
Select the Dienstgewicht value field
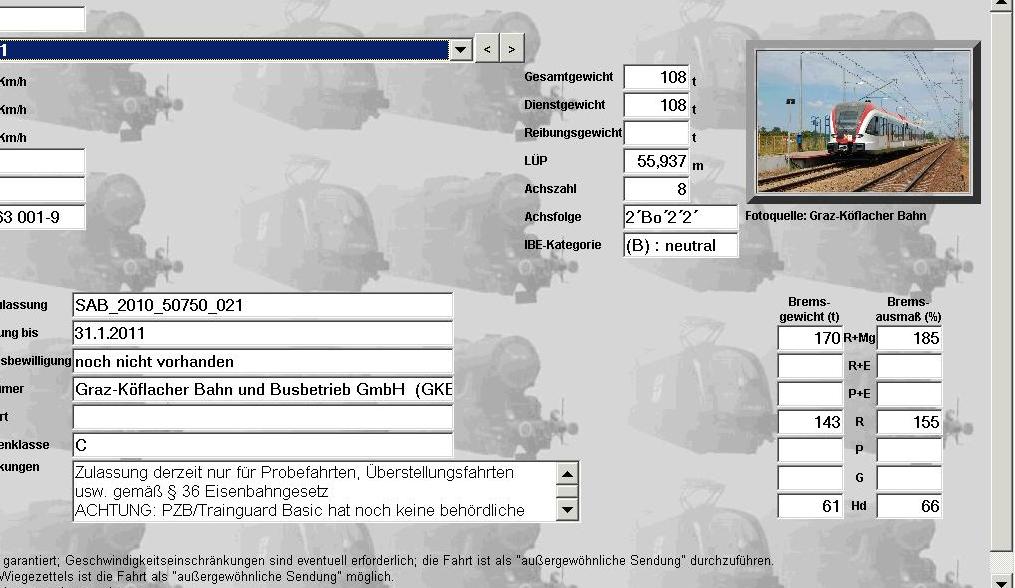click(x=656, y=105)
